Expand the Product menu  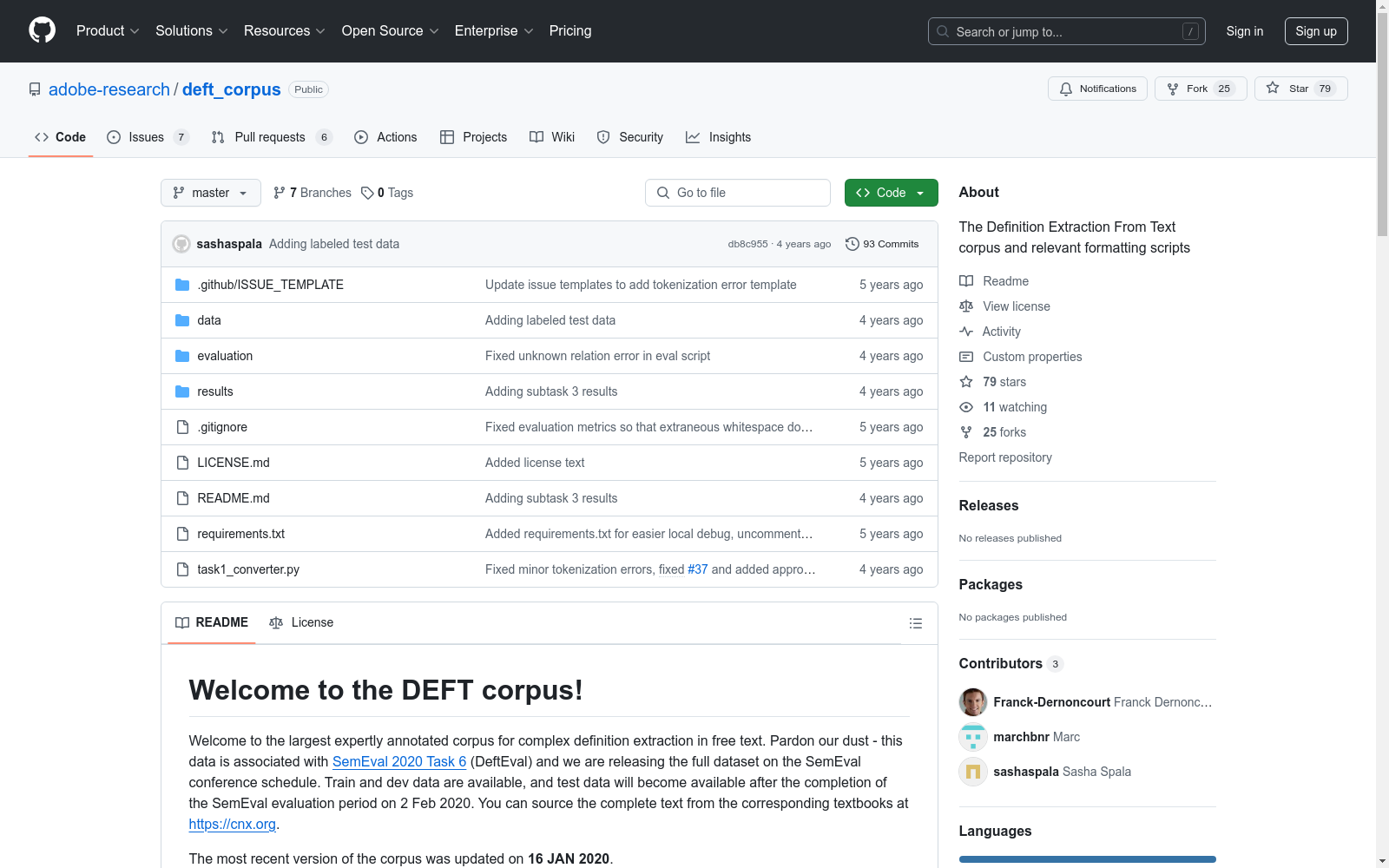click(x=108, y=30)
